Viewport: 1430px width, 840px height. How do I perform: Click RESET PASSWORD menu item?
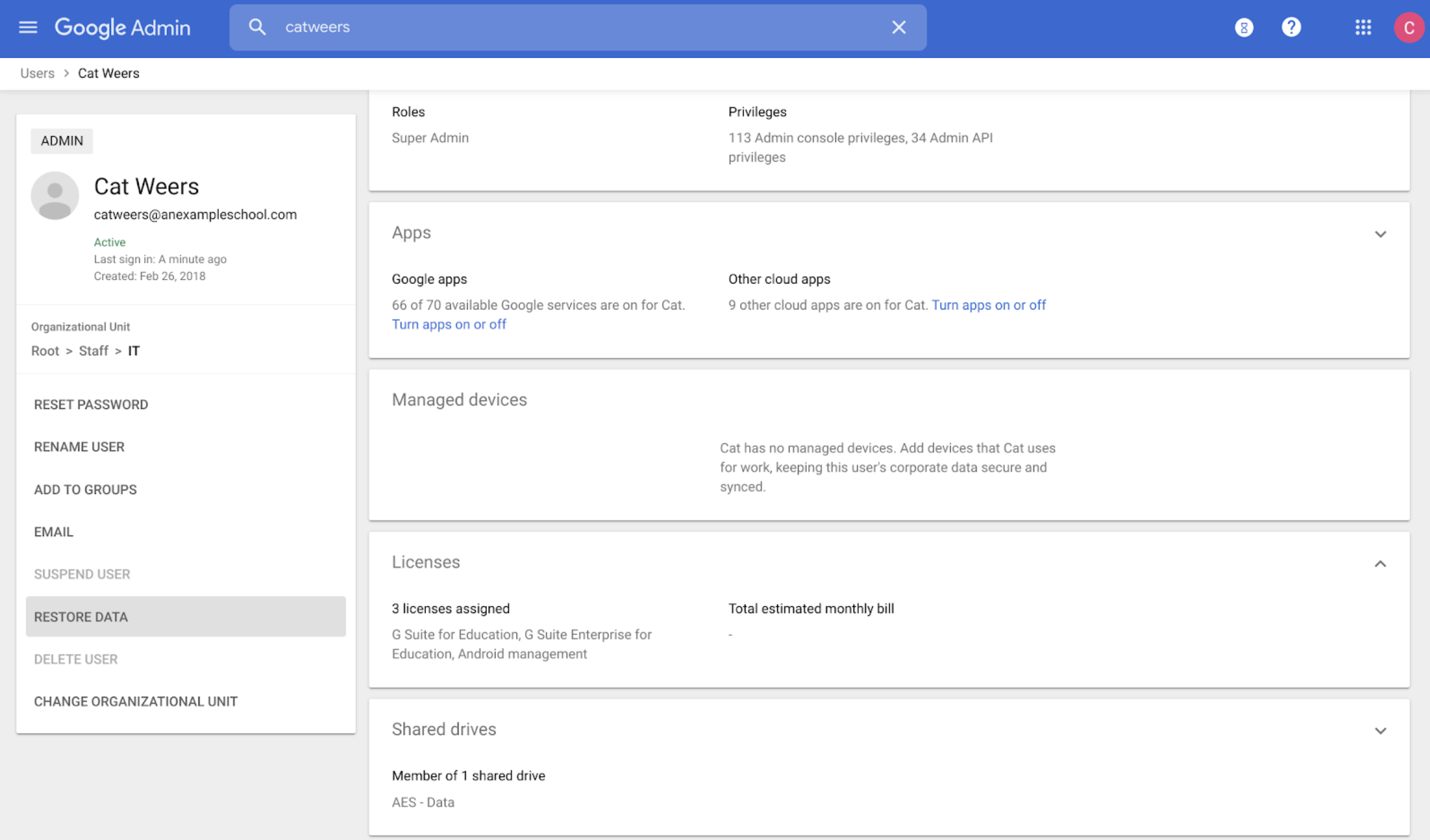pos(92,404)
